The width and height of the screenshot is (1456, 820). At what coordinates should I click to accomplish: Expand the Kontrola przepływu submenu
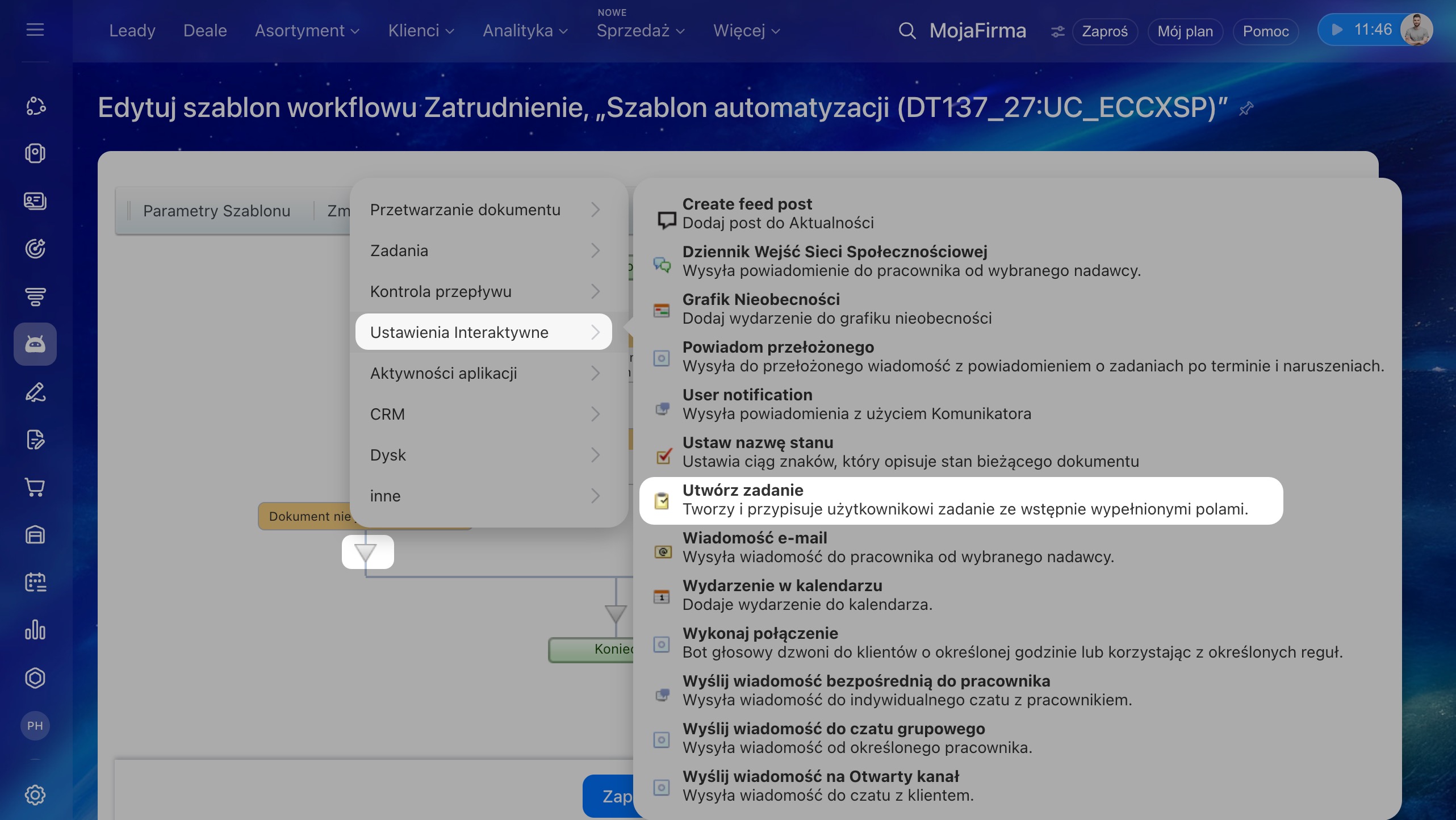click(484, 291)
